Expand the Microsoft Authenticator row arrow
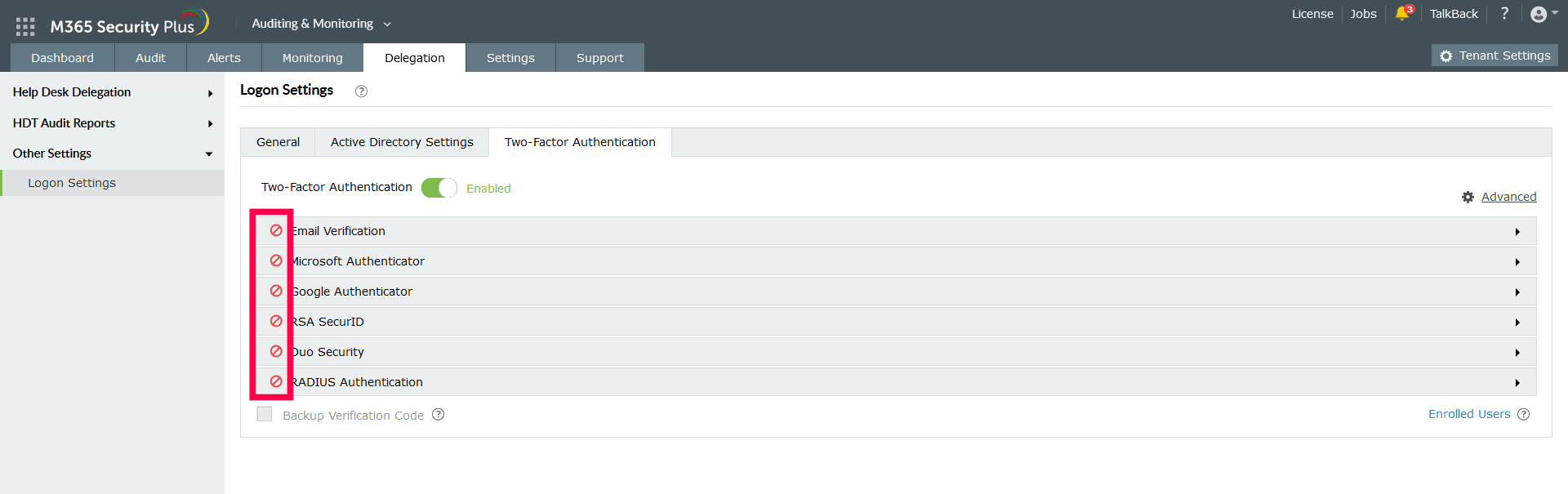 tap(1517, 262)
